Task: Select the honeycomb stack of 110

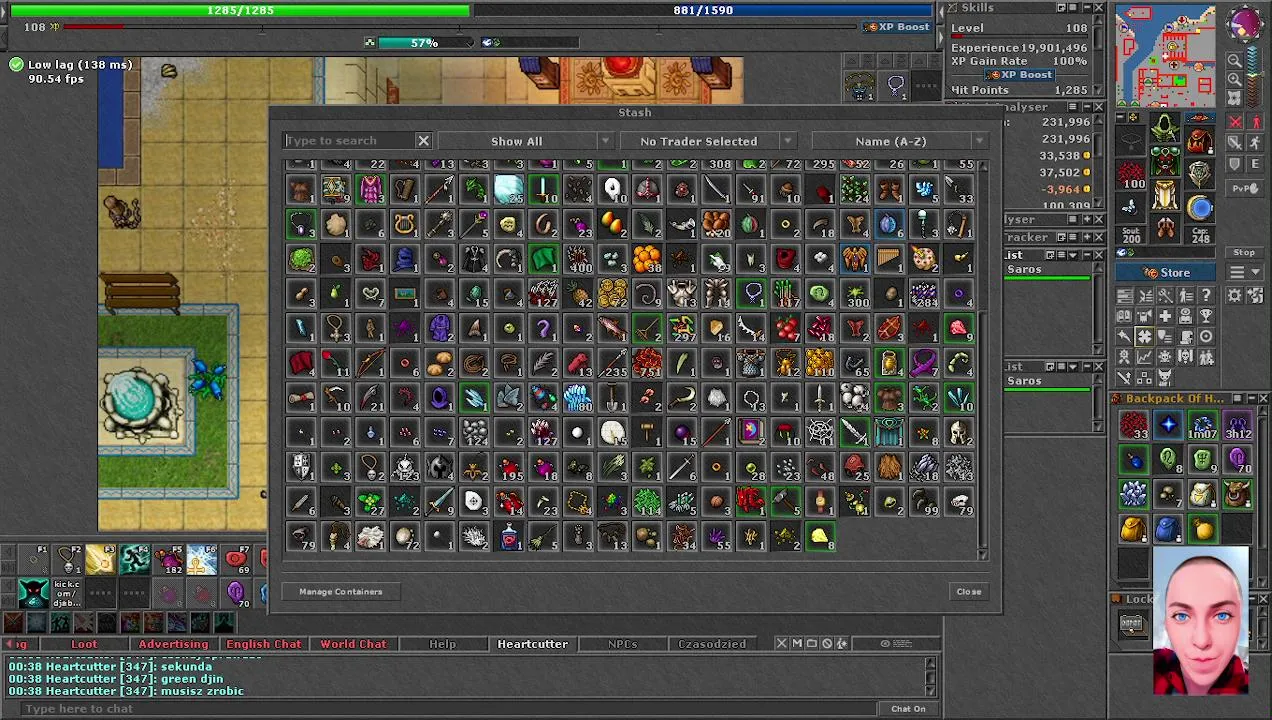Action: tap(820, 363)
